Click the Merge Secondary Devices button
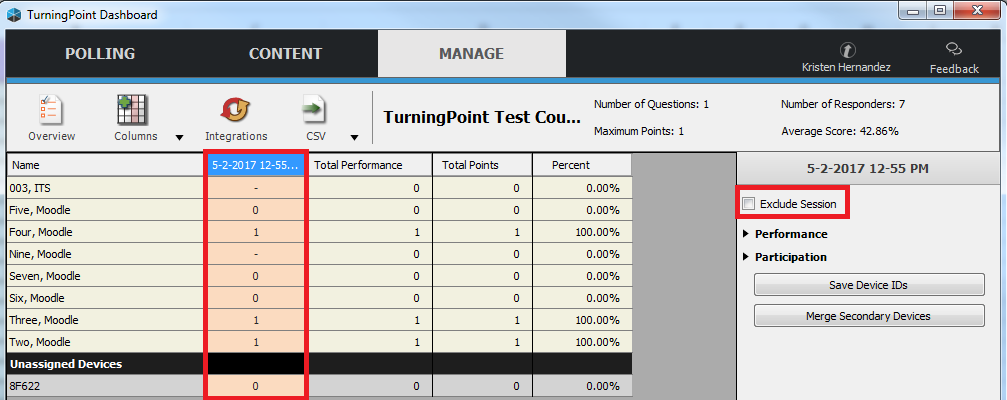The height and width of the screenshot is (400, 1007). click(868, 316)
